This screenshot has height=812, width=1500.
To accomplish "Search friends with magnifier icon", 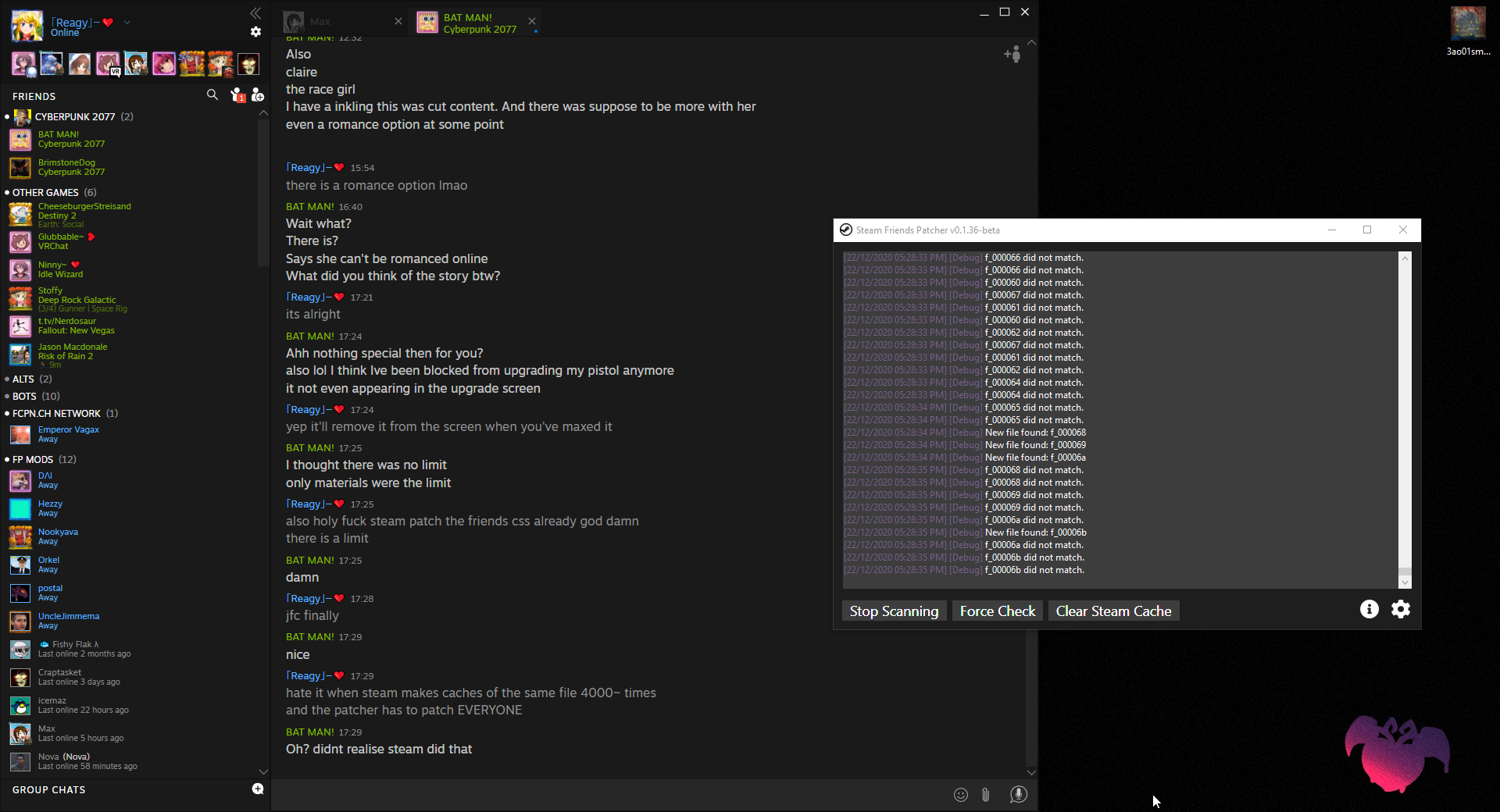I will [212, 94].
